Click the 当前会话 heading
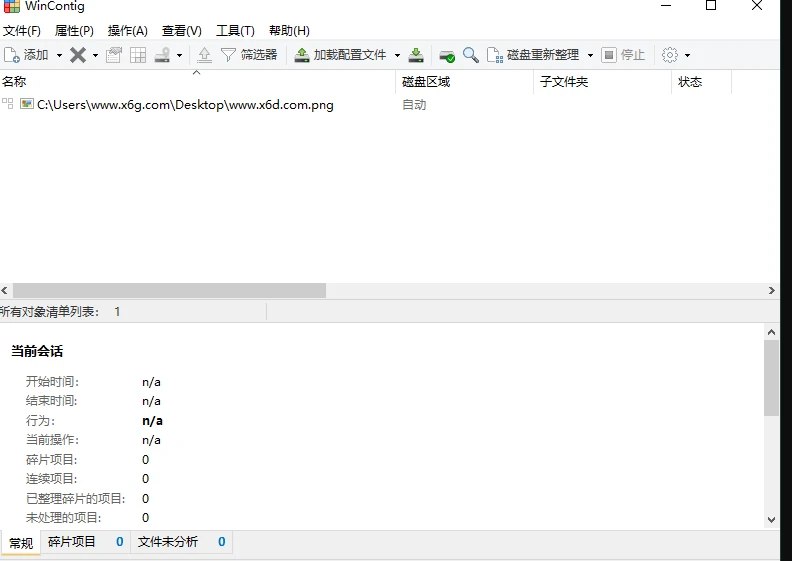Viewport: 792px width, 561px height. point(37,351)
